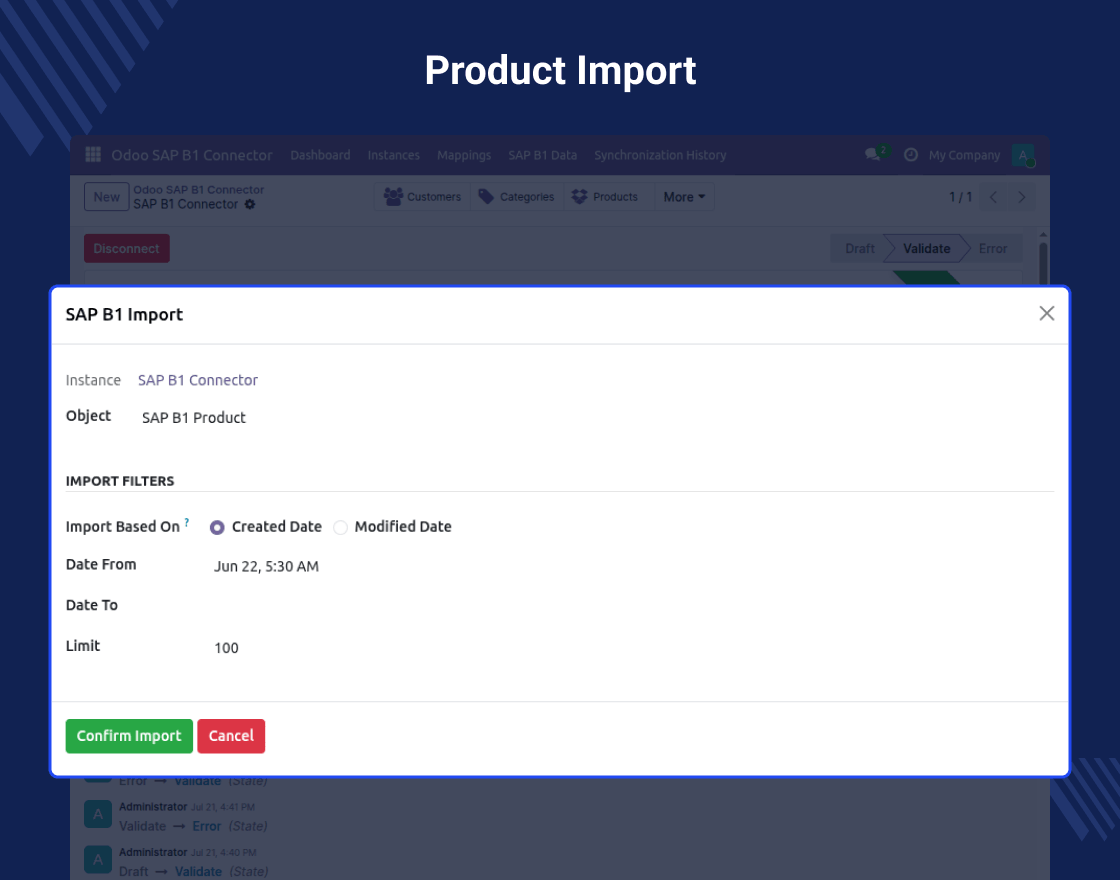
Task: Open the Mappings menu
Action: click(x=464, y=155)
